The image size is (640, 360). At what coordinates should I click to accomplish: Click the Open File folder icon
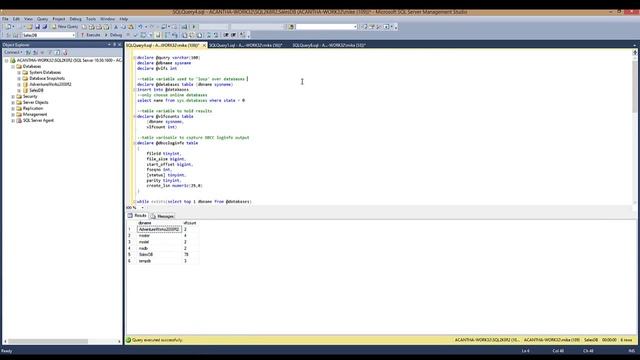29,27
